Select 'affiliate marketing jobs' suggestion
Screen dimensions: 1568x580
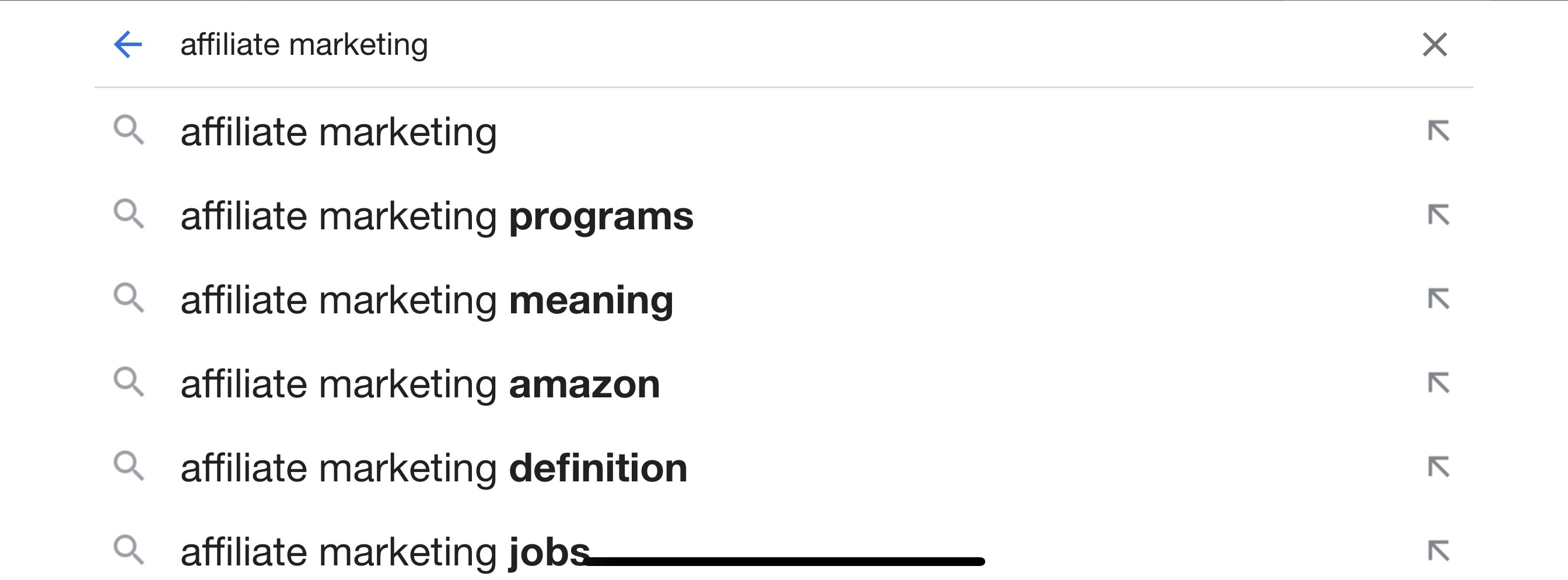pos(384,552)
